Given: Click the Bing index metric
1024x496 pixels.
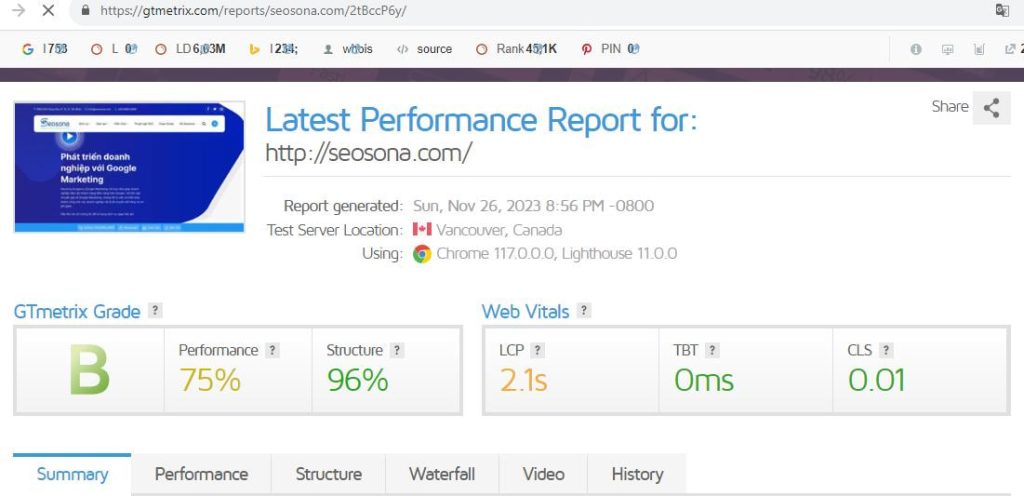Looking at the screenshot, I should [274, 49].
